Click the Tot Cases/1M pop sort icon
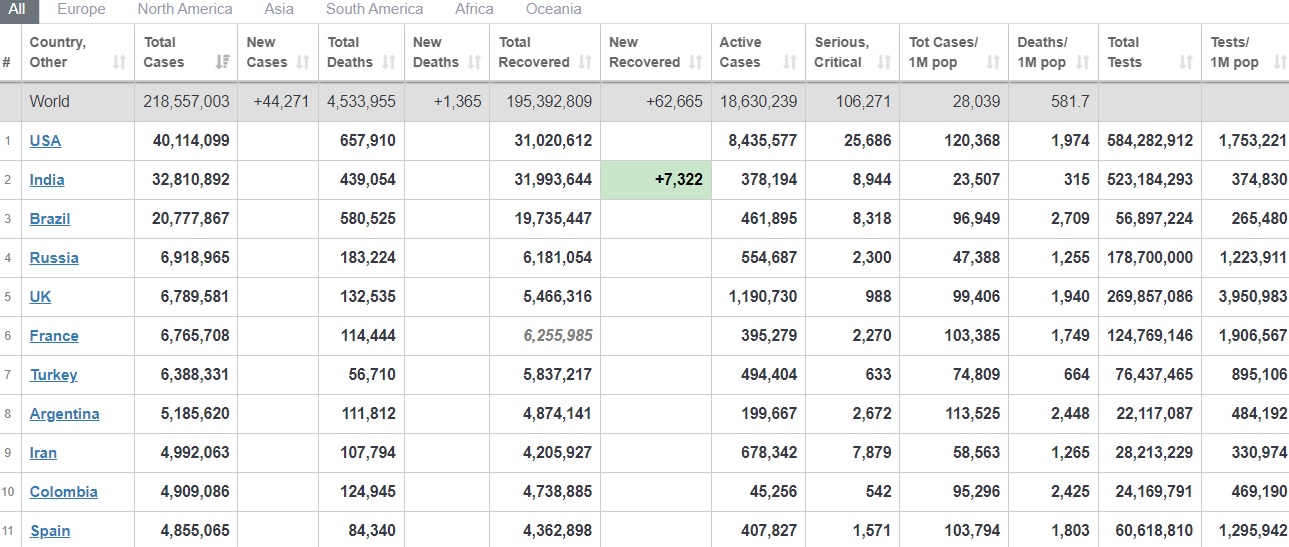Image resolution: width=1289 pixels, height=547 pixels. 993,62
